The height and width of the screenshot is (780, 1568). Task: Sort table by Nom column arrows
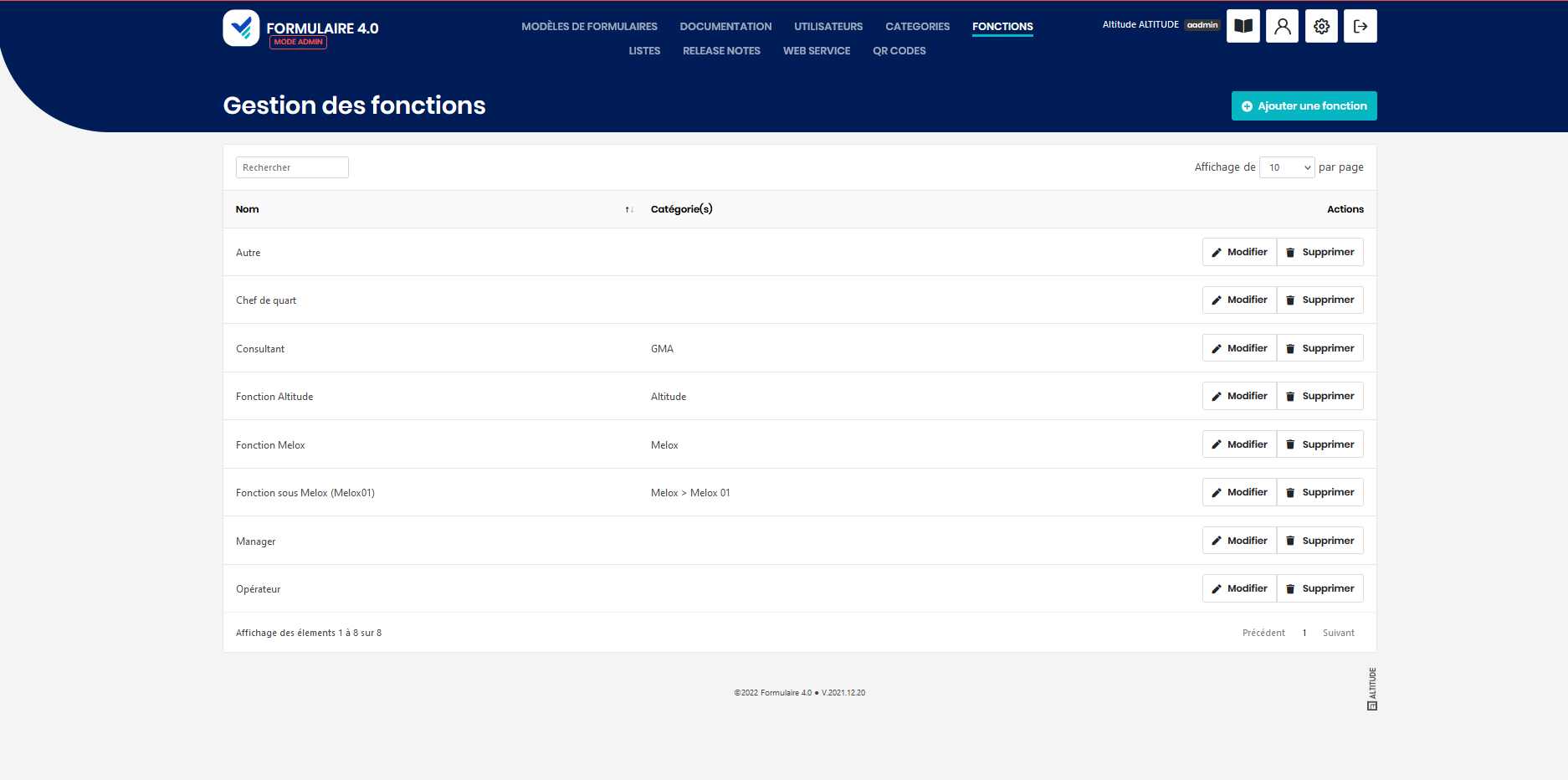pyautogui.click(x=629, y=209)
